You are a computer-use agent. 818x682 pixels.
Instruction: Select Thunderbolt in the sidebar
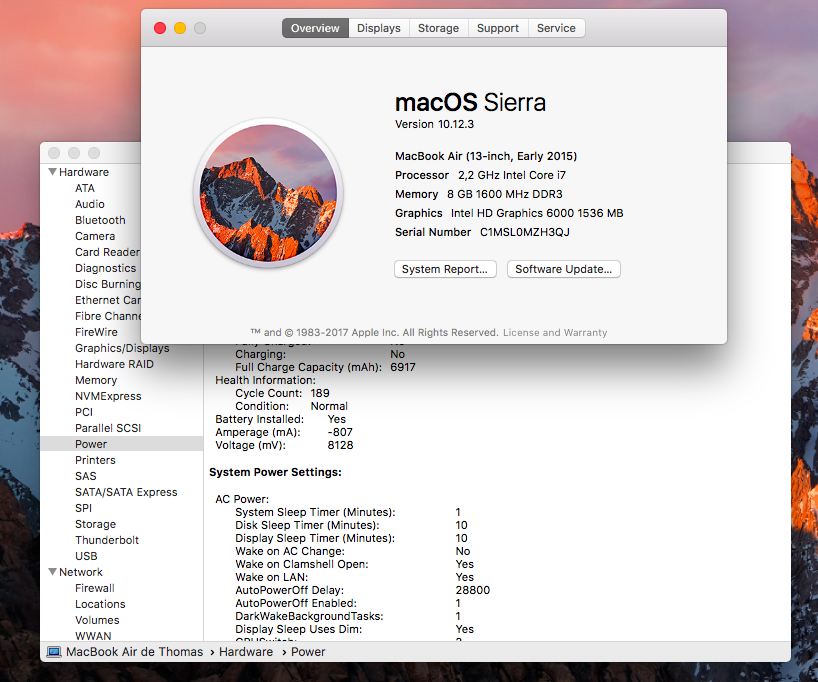(107, 540)
